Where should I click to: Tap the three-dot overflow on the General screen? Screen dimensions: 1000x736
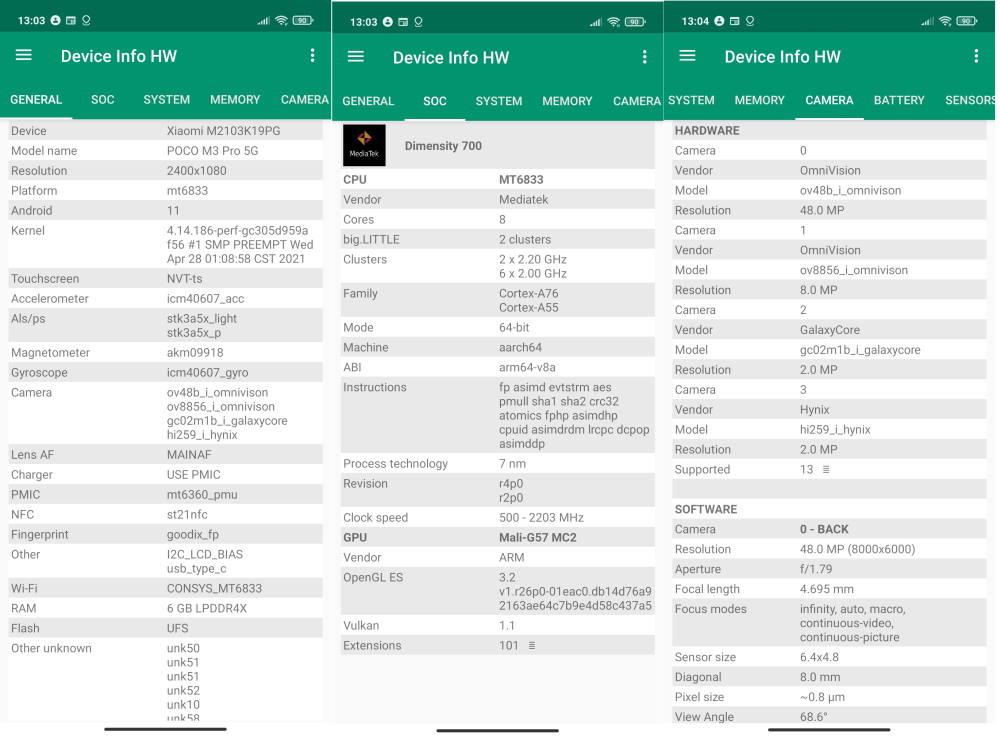point(312,55)
